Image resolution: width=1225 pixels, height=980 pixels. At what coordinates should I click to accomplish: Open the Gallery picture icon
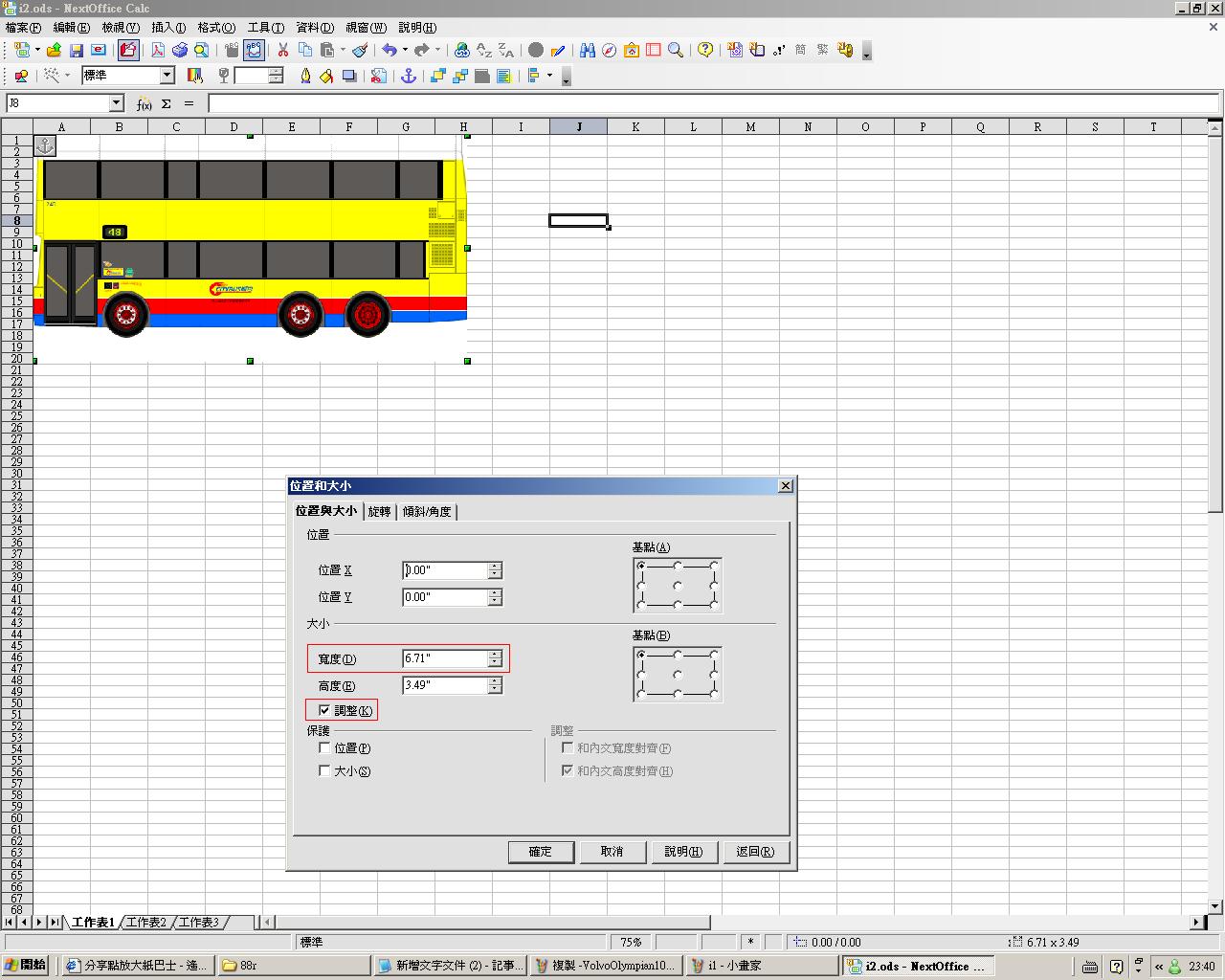coord(632,50)
